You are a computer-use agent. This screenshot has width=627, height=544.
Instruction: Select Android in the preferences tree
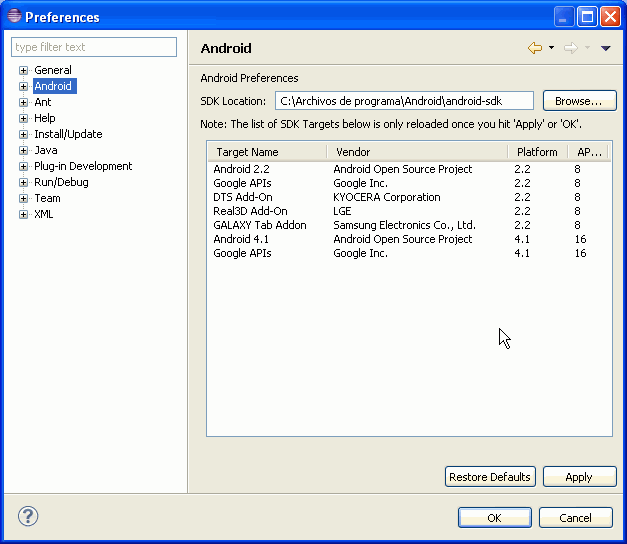pyautogui.click(x=53, y=86)
